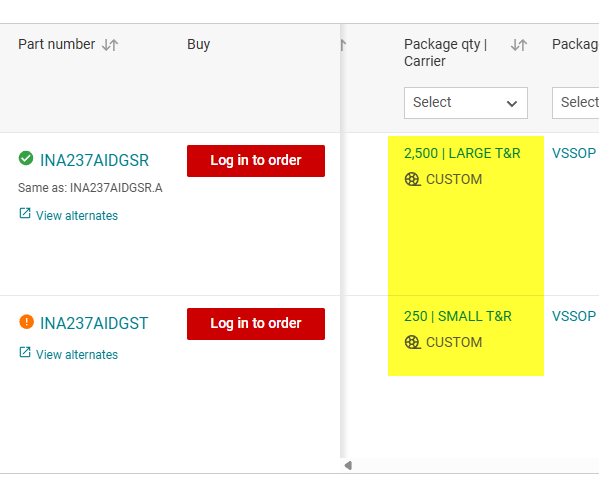Click the 2,500 | LARGE T&R text
The height and width of the screenshot is (481, 599).
[462, 154]
